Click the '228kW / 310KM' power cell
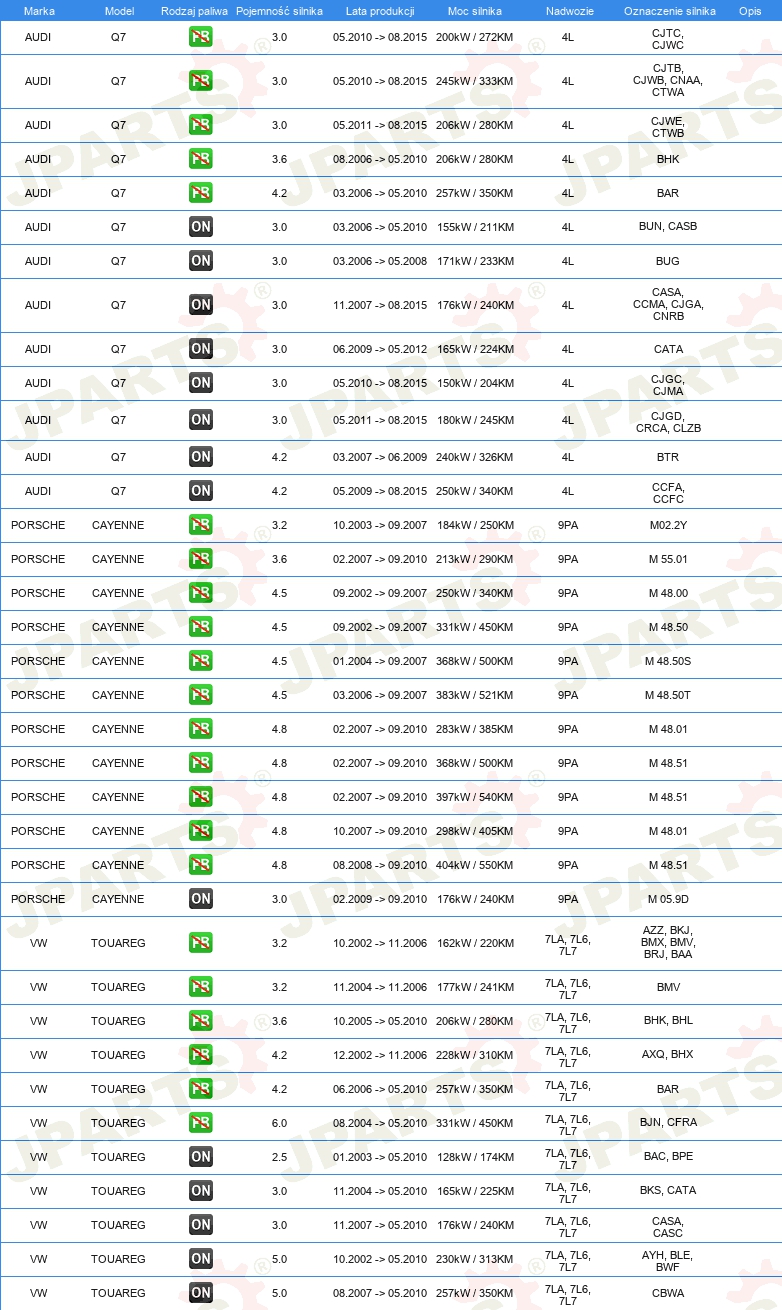 point(475,1055)
